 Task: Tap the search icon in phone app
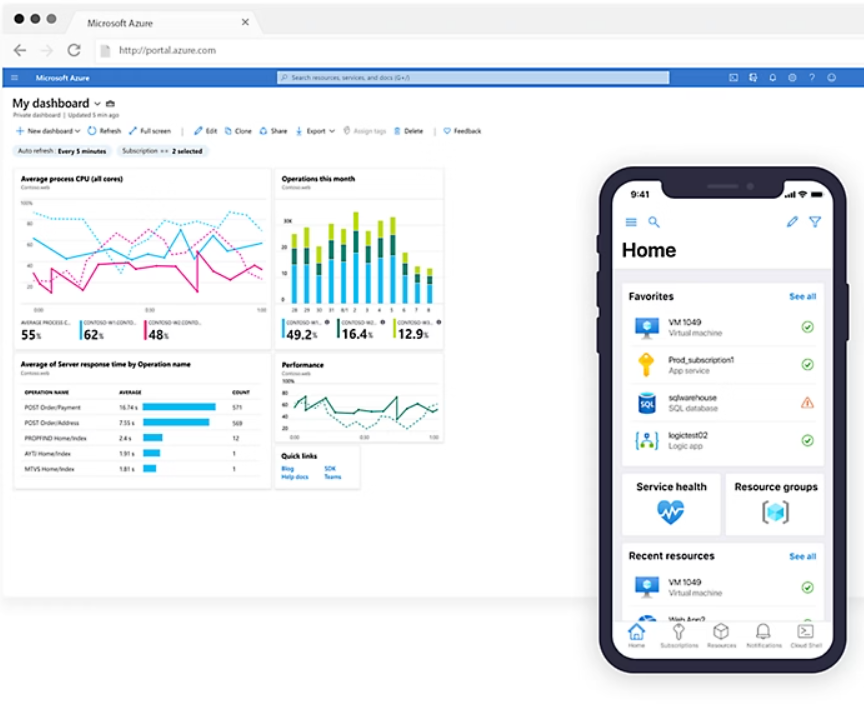tap(654, 222)
